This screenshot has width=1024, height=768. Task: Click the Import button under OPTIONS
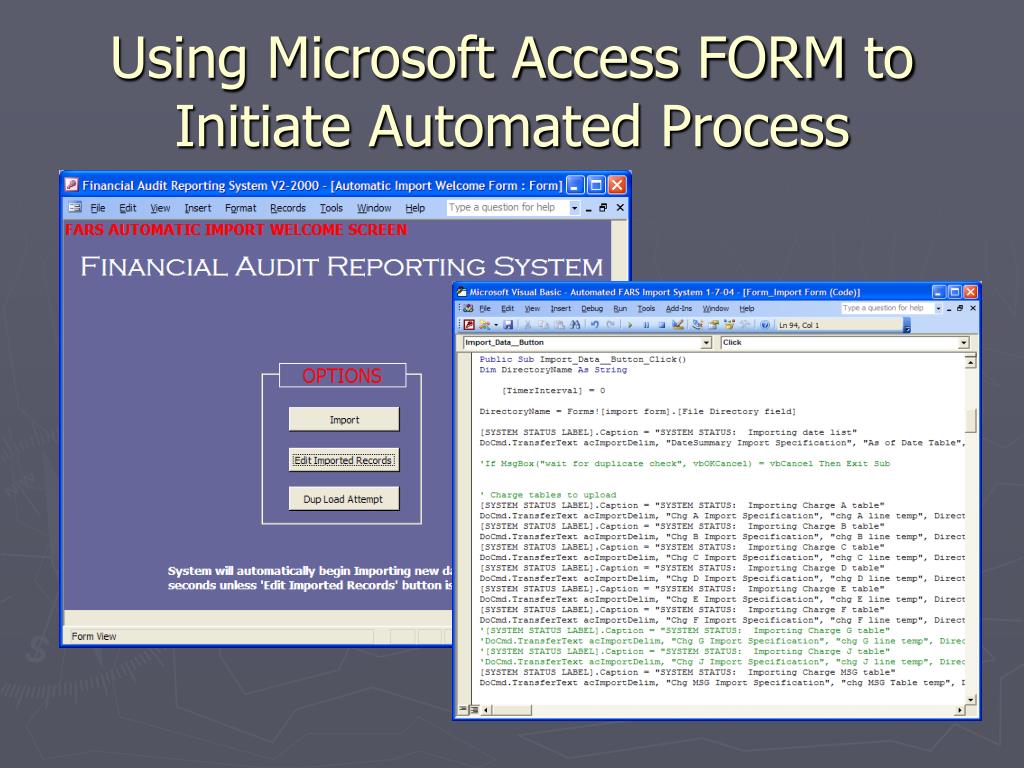tap(344, 419)
